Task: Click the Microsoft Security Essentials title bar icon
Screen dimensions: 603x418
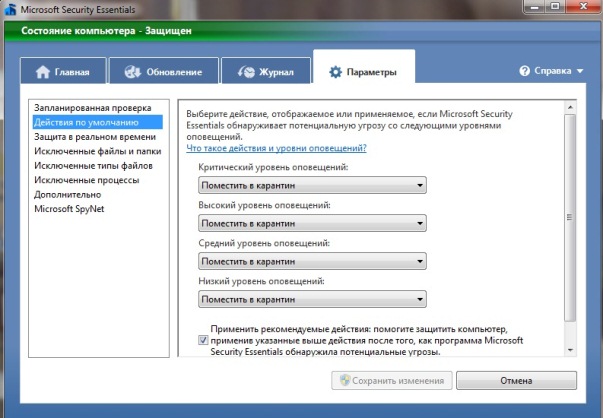Action: coord(10,9)
